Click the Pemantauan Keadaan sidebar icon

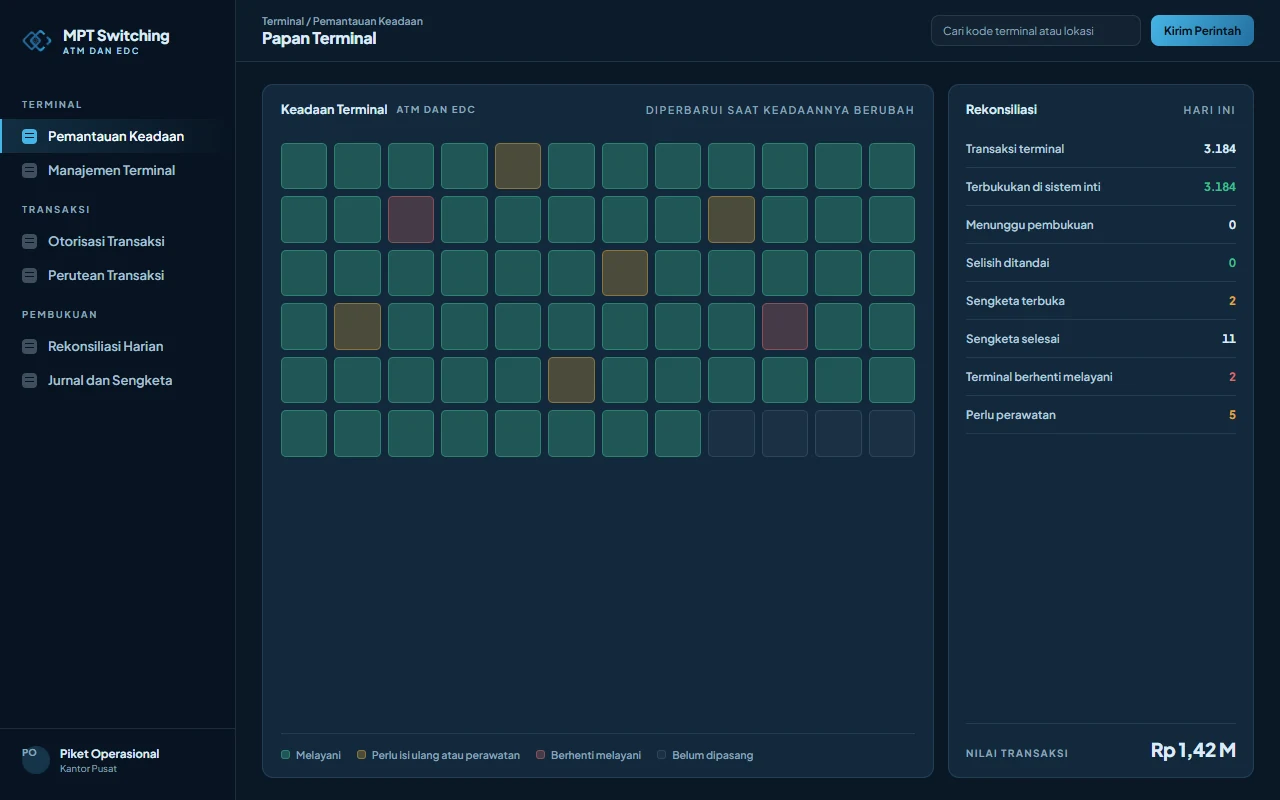(x=30, y=136)
